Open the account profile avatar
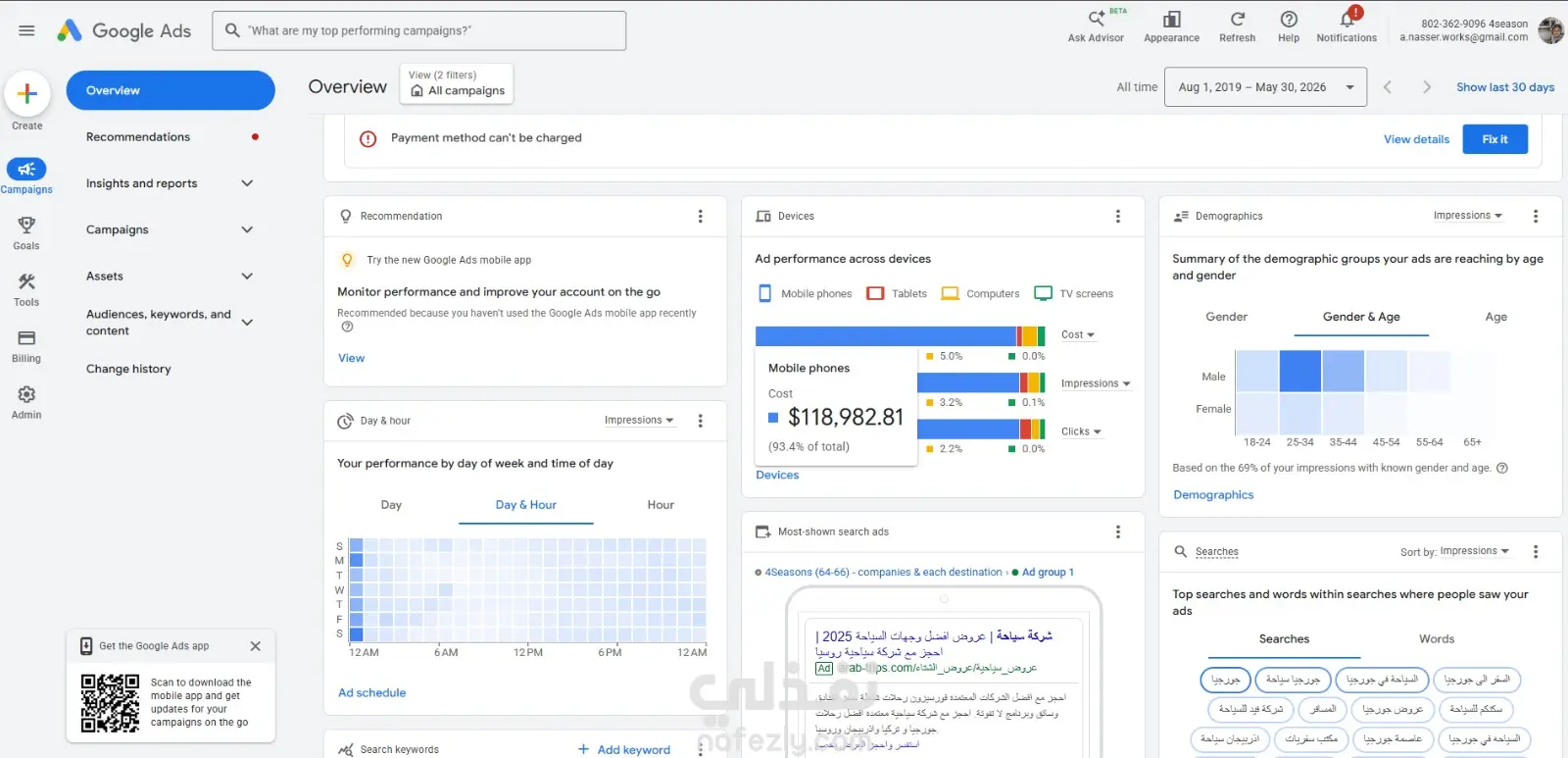Viewport: 1568px width, 758px height. click(1551, 30)
